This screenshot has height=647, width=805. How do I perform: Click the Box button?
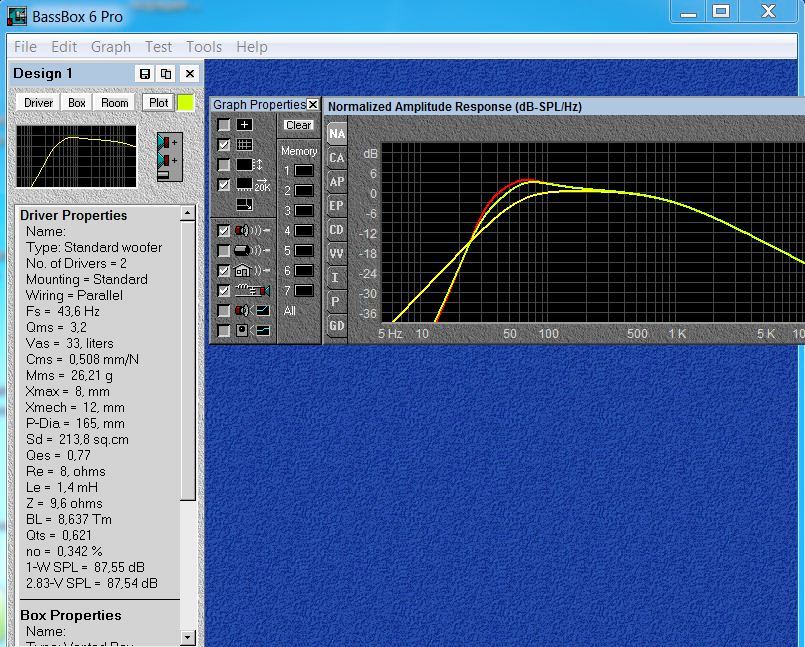coord(77,103)
